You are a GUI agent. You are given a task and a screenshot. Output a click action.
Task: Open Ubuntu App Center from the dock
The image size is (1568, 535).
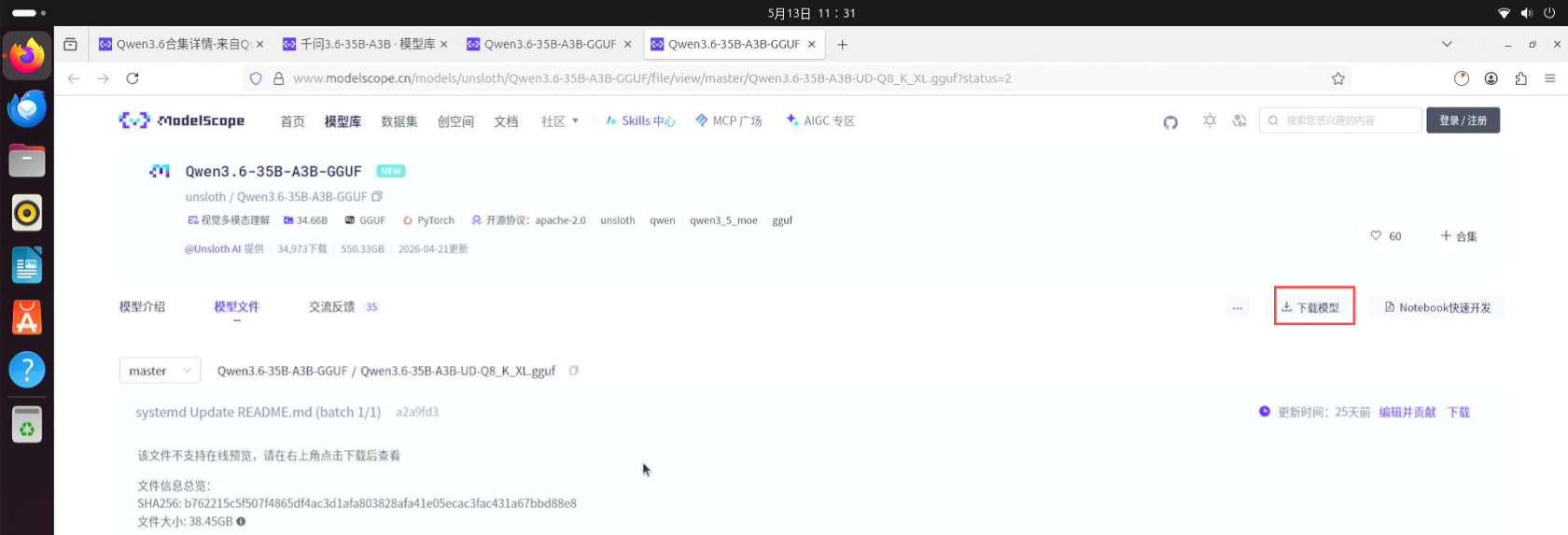point(27,317)
